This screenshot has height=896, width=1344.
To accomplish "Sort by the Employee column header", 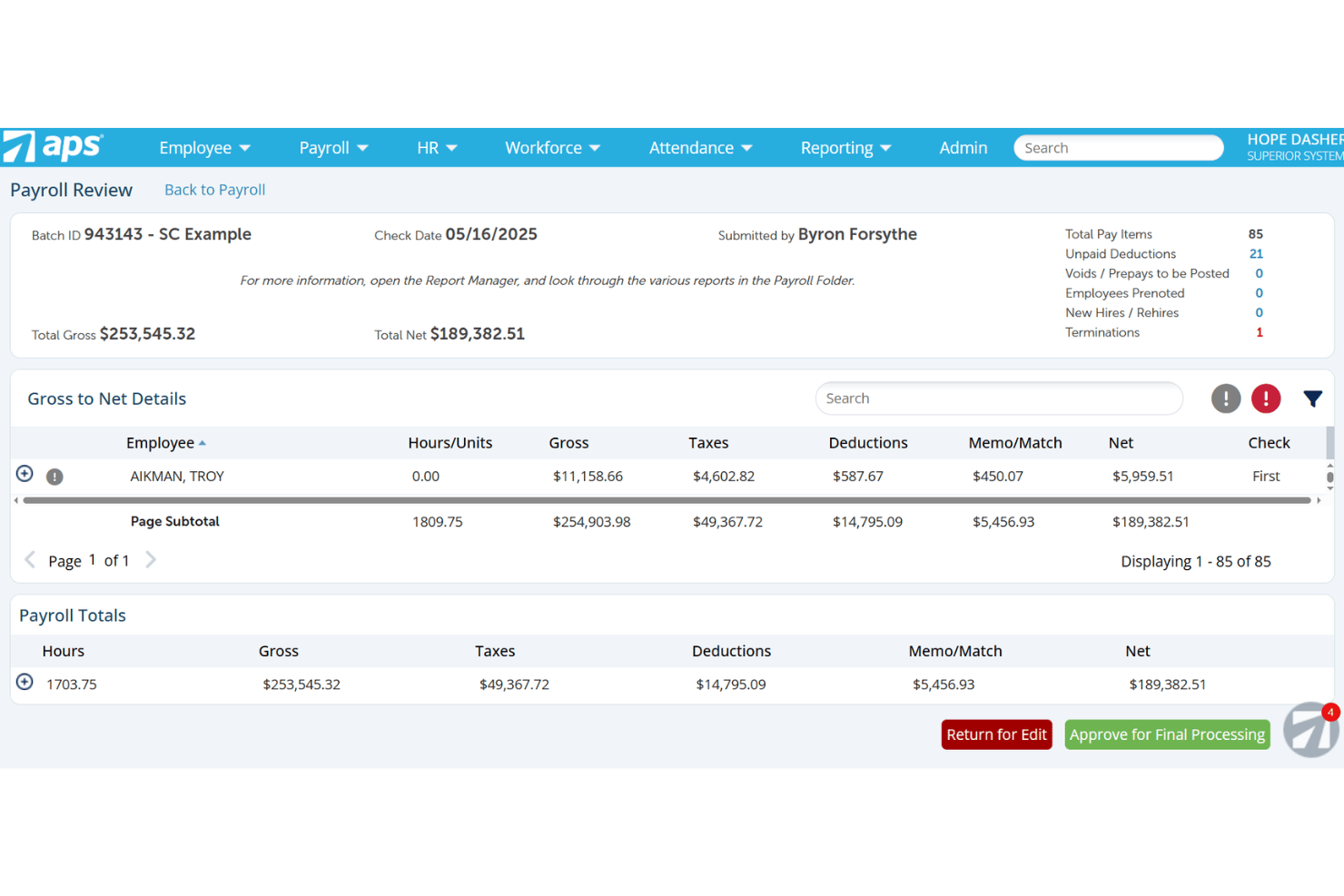I will (166, 443).
